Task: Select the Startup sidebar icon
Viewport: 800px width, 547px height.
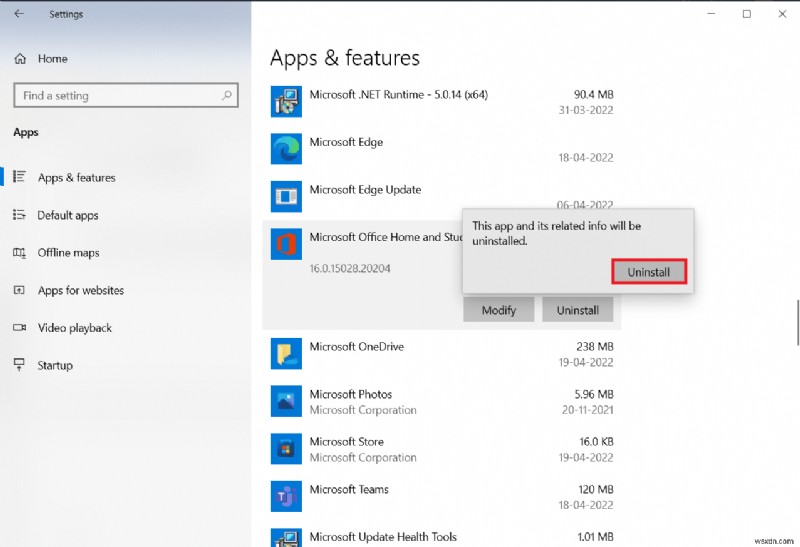Action: pyautogui.click(x=19, y=364)
